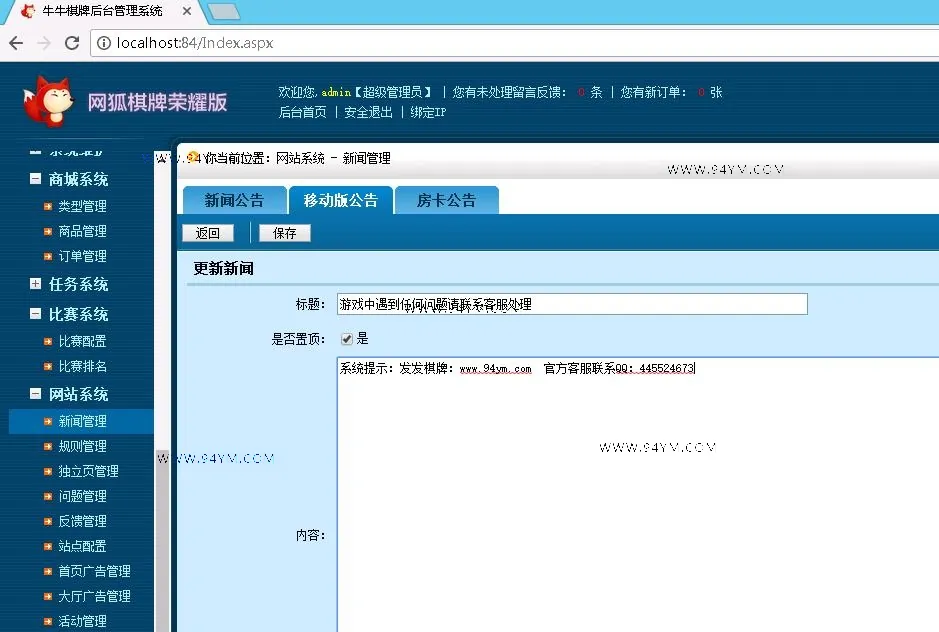Click the arrow icon beside 首页广告管理
Viewport: 939px width, 632px height.
pyautogui.click(x=48, y=571)
